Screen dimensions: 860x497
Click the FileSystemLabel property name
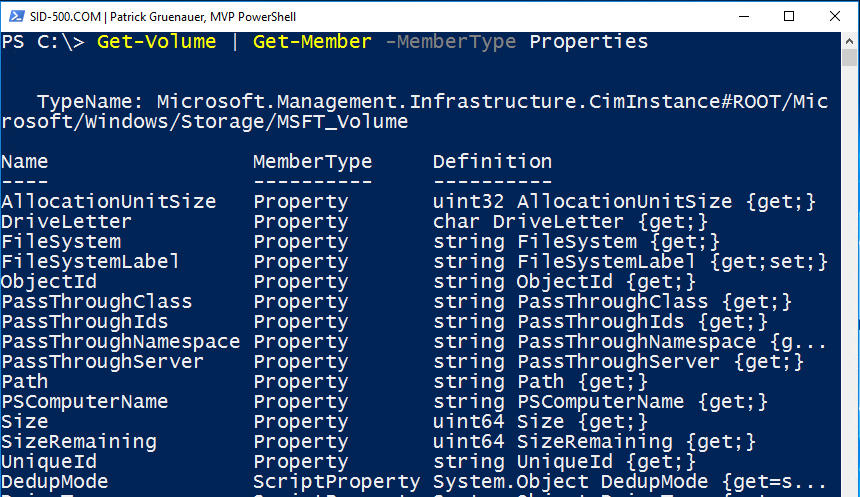click(90, 261)
